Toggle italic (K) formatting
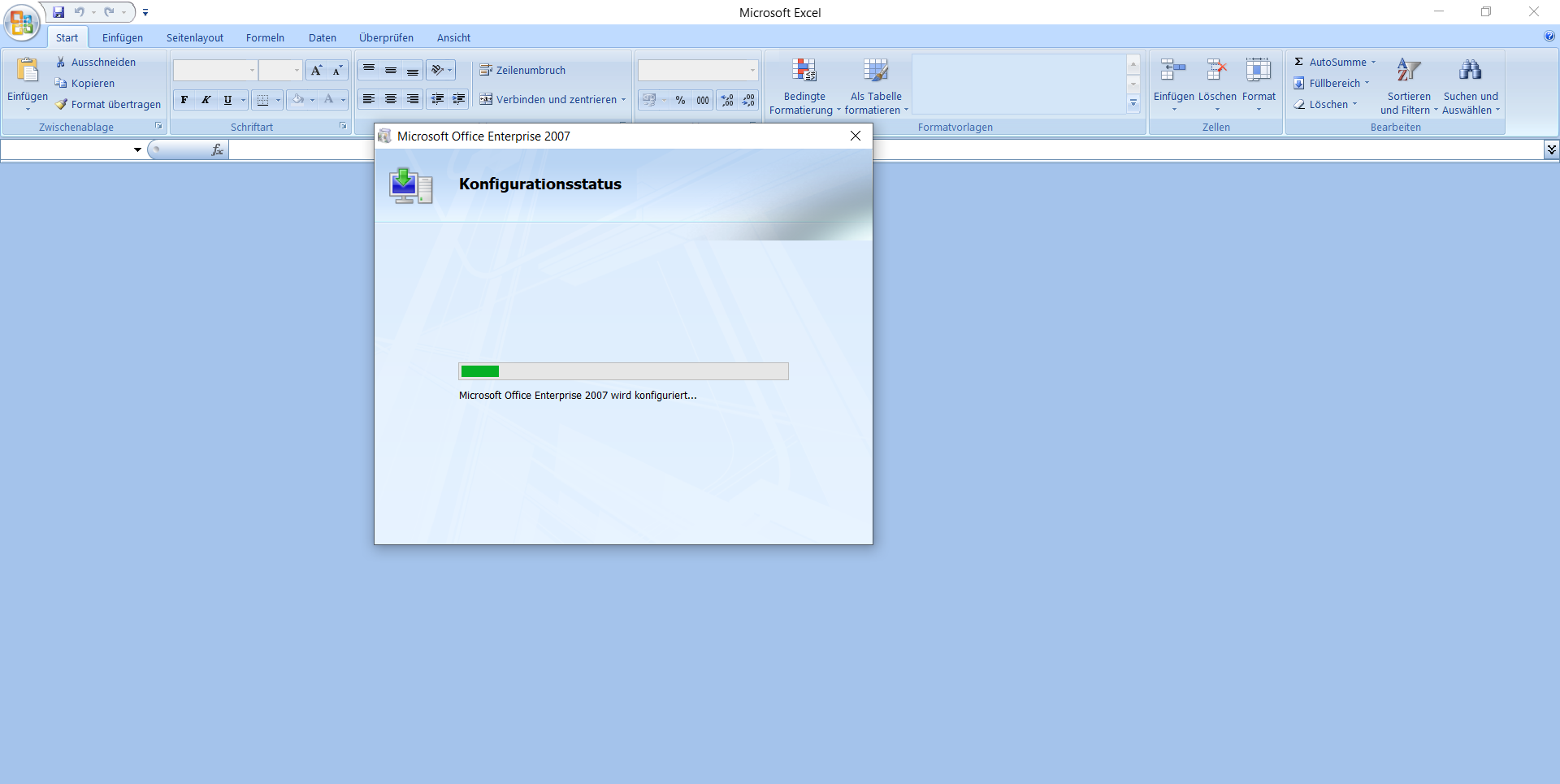 coord(206,100)
